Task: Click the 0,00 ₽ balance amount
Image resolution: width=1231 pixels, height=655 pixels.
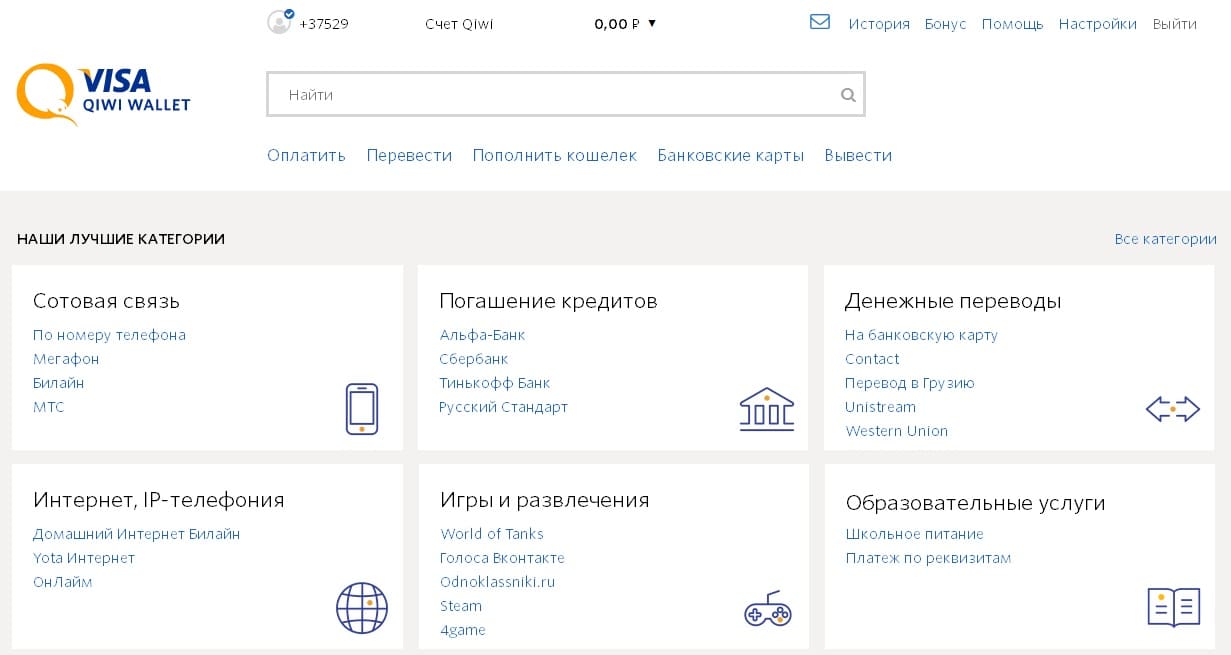Action: tap(617, 24)
